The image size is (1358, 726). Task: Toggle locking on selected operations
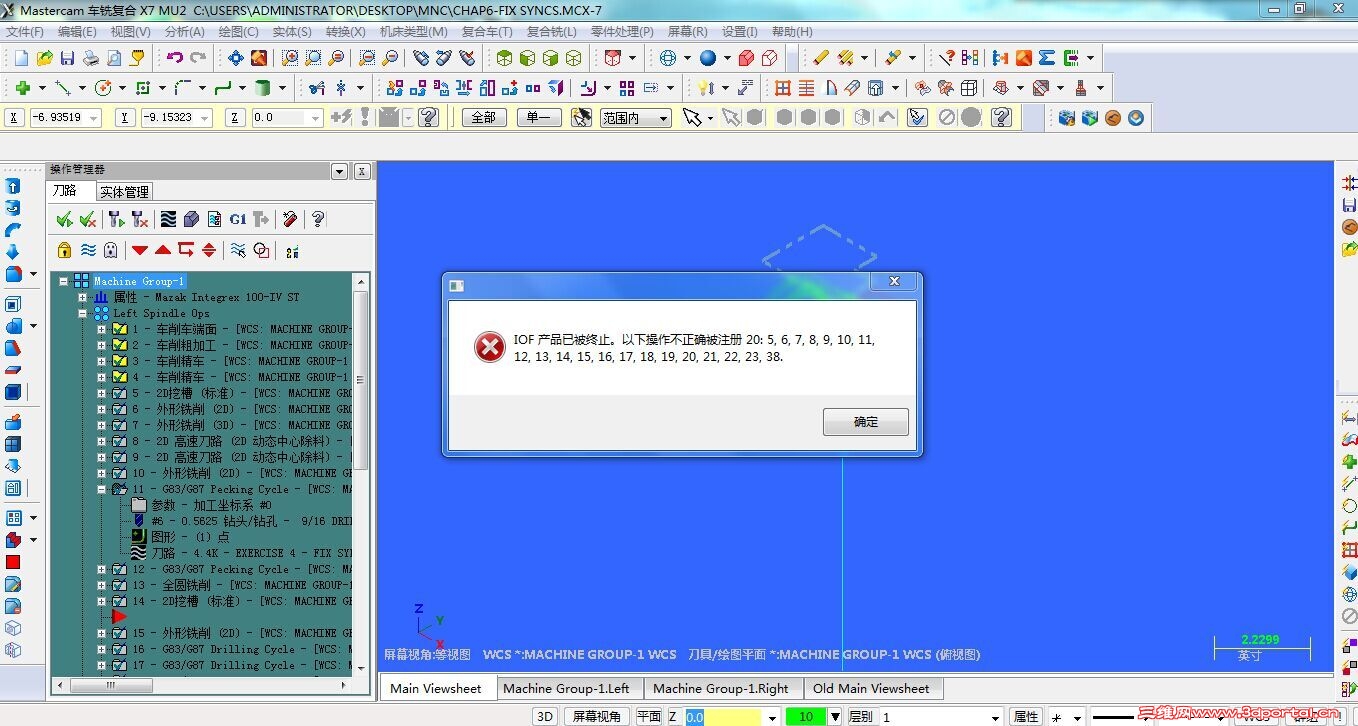(64, 250)
